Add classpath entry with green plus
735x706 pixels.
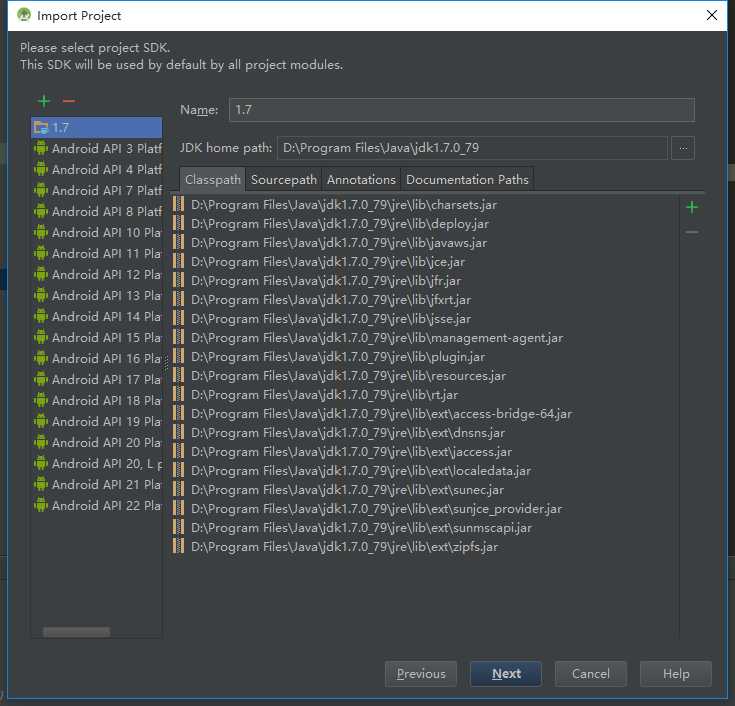(692, 207)
